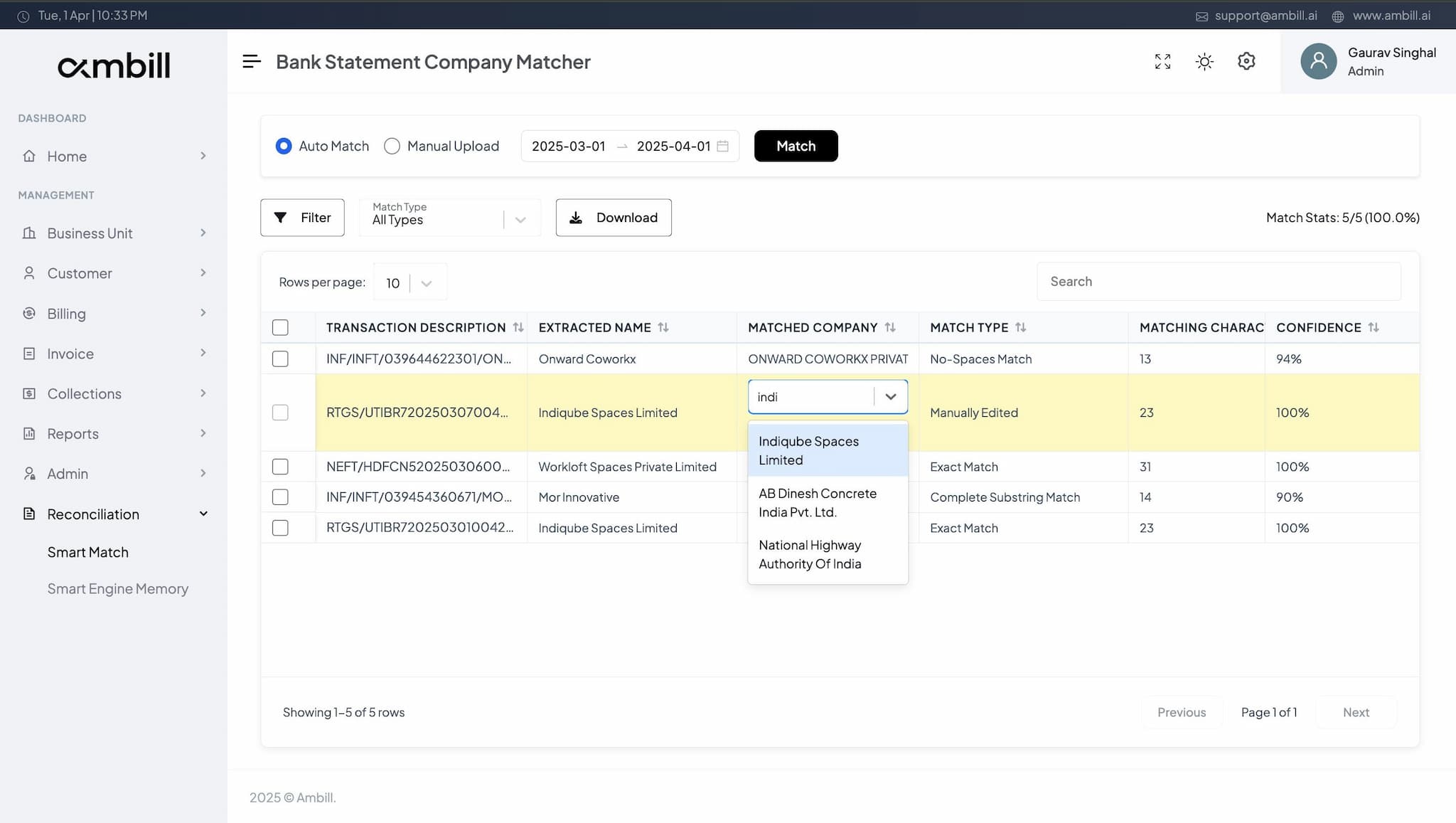Switch theme using the sun icon
Screen dimensions: 1456x823
pos(1204,61)
